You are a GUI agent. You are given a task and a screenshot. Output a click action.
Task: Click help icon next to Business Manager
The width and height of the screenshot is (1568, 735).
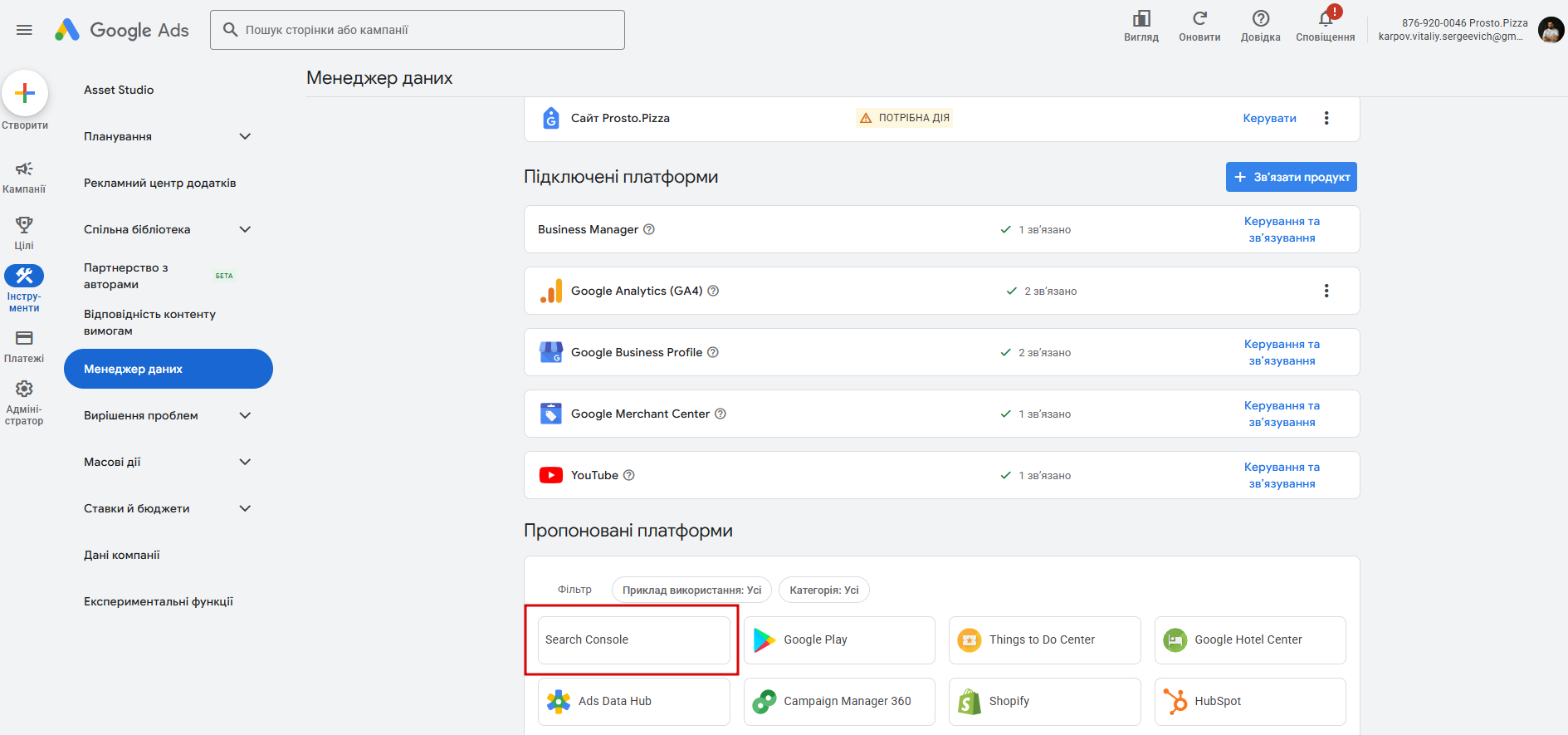[x=649, y=229]
